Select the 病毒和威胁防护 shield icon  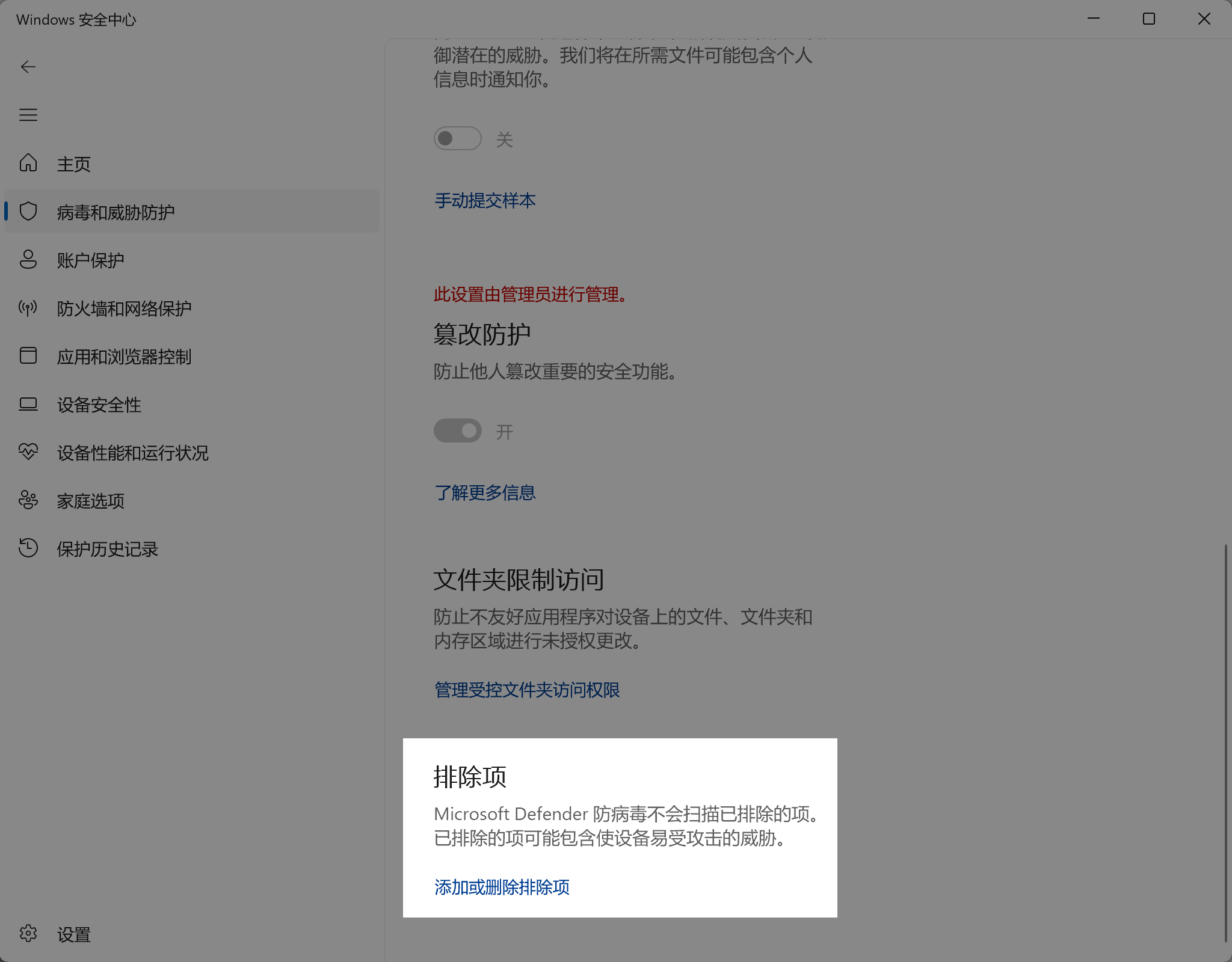[28, 212]
